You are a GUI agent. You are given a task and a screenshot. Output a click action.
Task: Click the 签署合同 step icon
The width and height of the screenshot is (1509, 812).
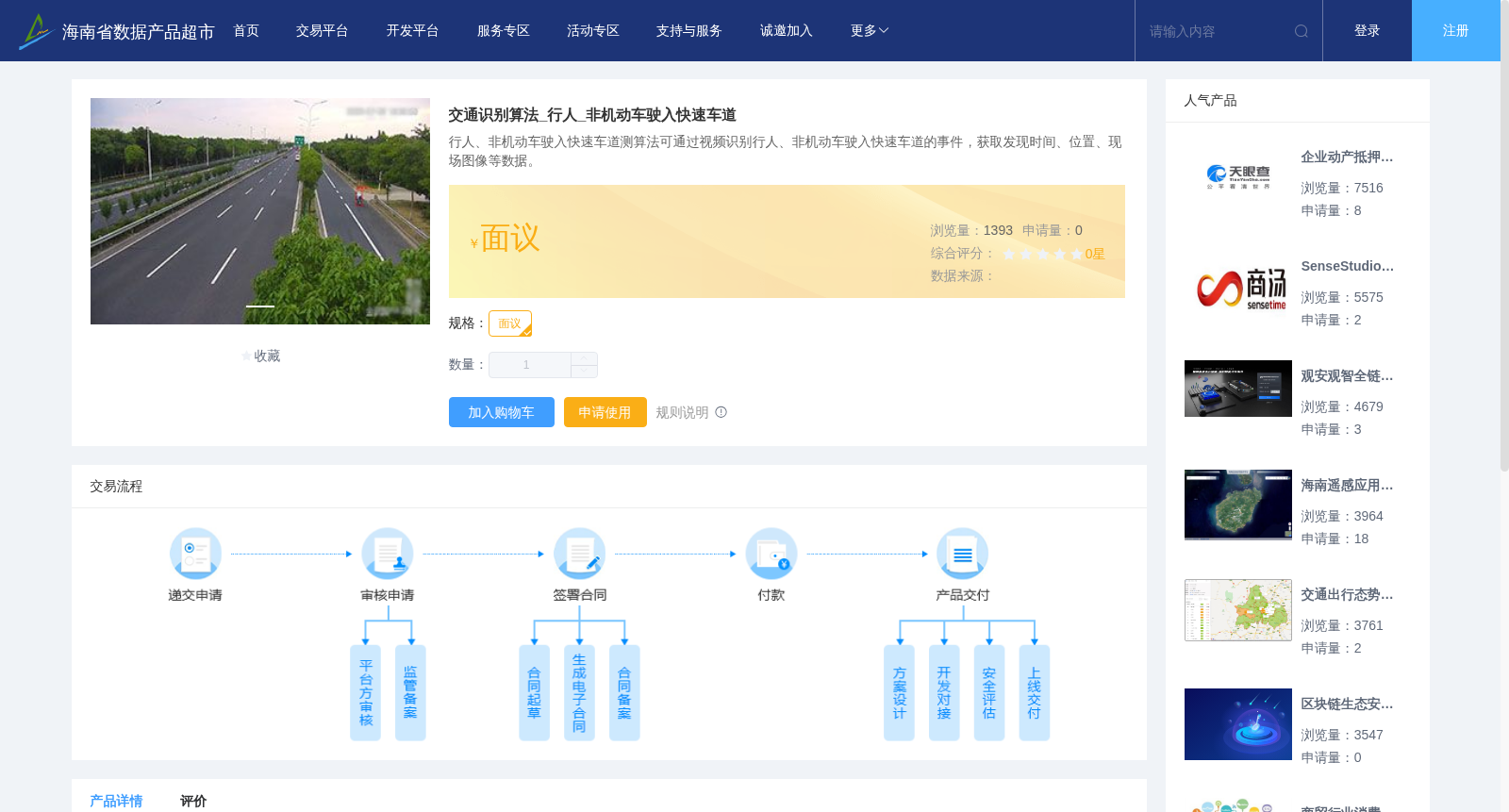(x=580, y=554)
